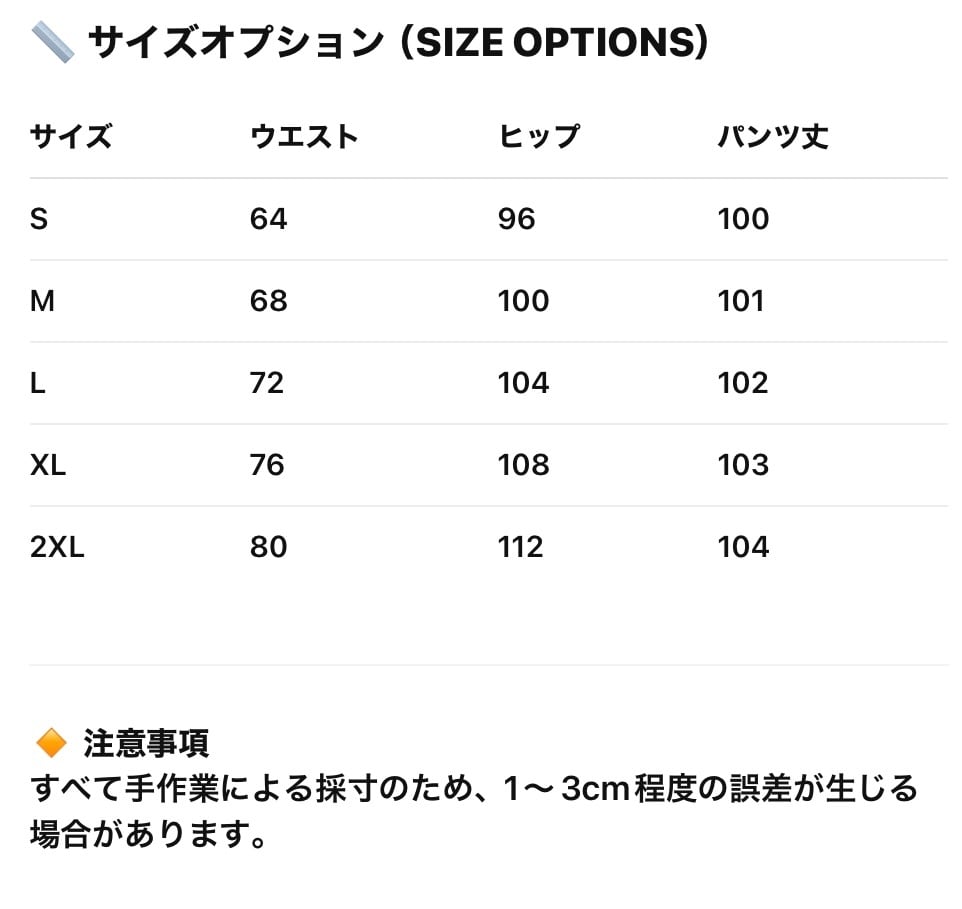
Task: Click the measurement error note paragraph
Action: coord(473,810)
